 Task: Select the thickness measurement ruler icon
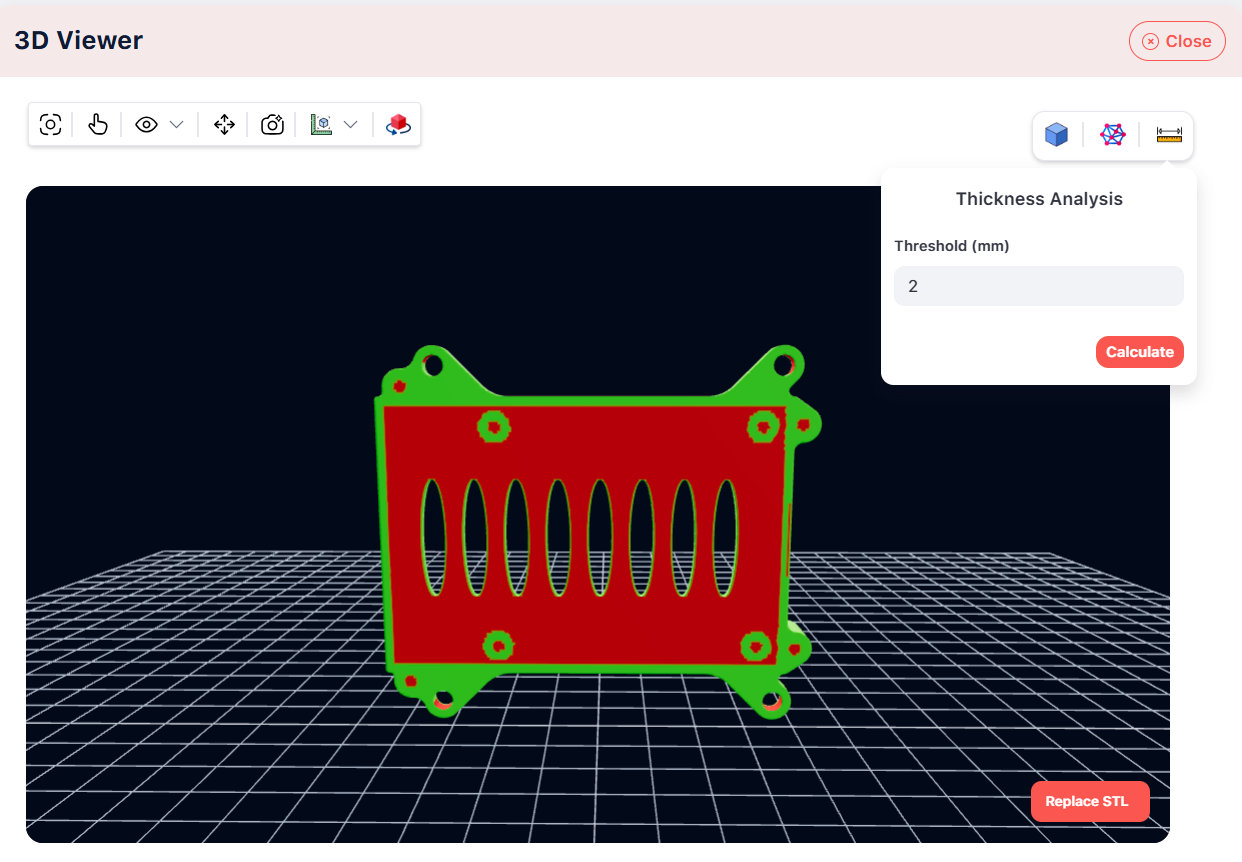(1169, 135)
